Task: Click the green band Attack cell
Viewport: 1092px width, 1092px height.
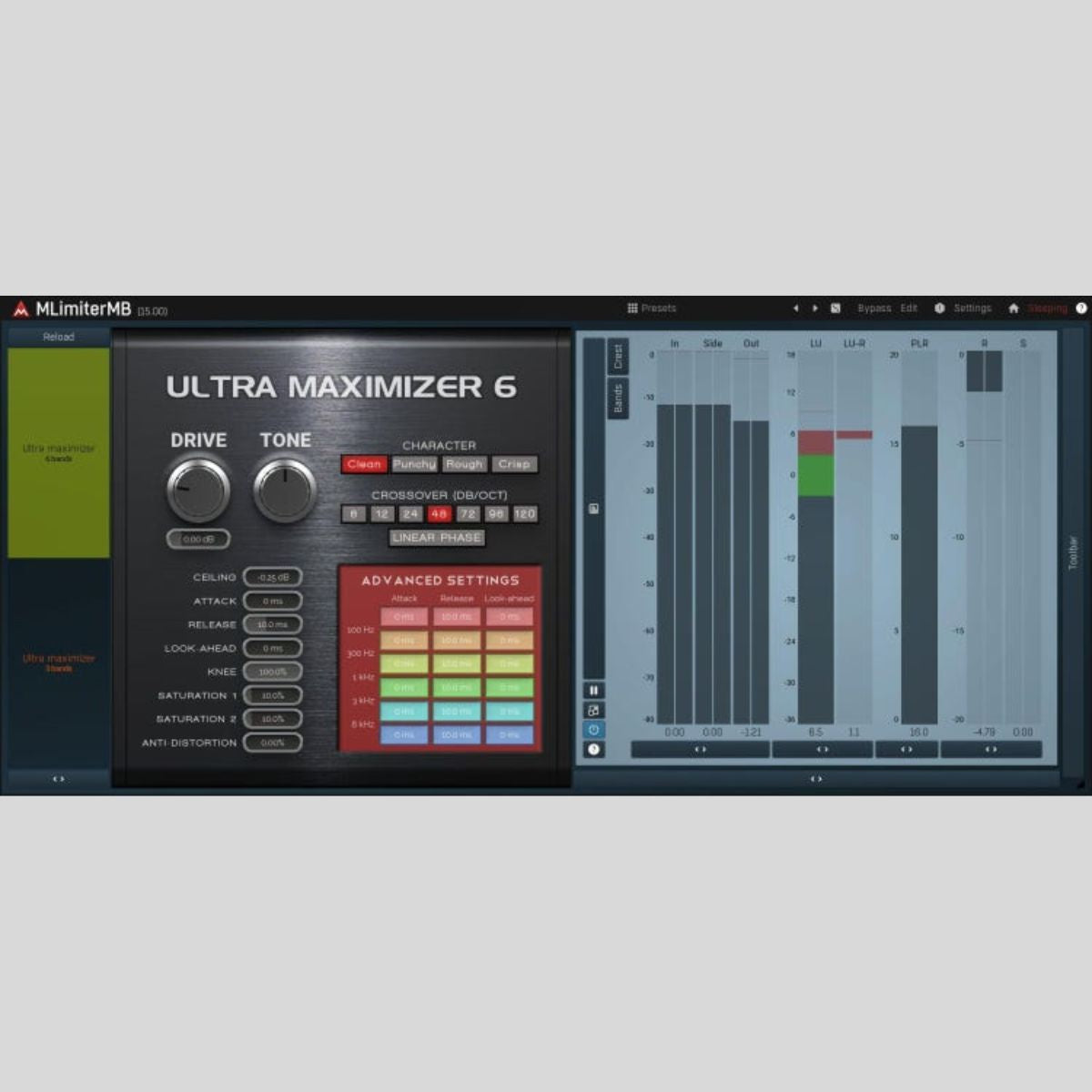Action: [404, 688]
